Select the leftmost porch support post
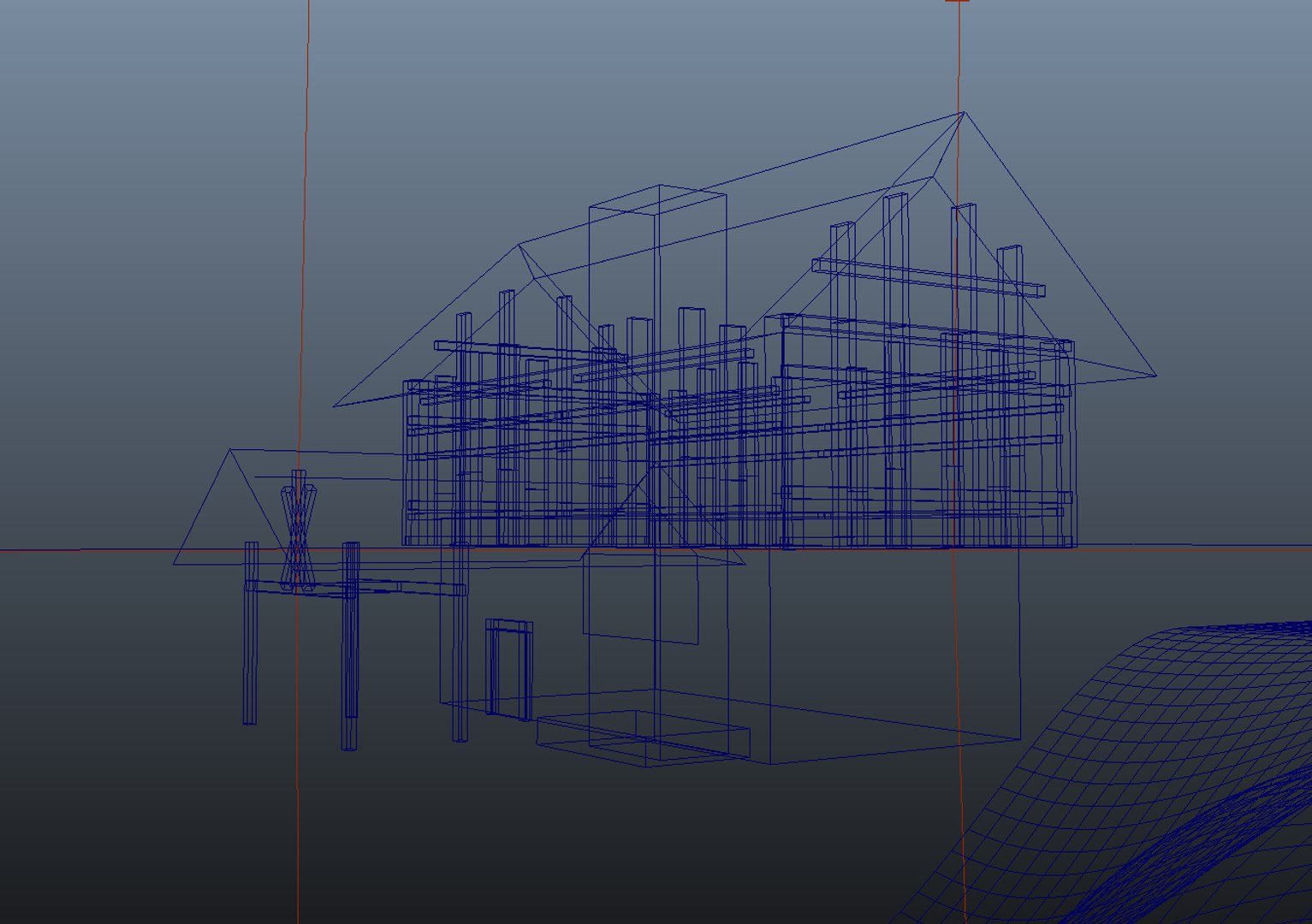The width and height of the screenshot is (1312, 924). [251, 633]
